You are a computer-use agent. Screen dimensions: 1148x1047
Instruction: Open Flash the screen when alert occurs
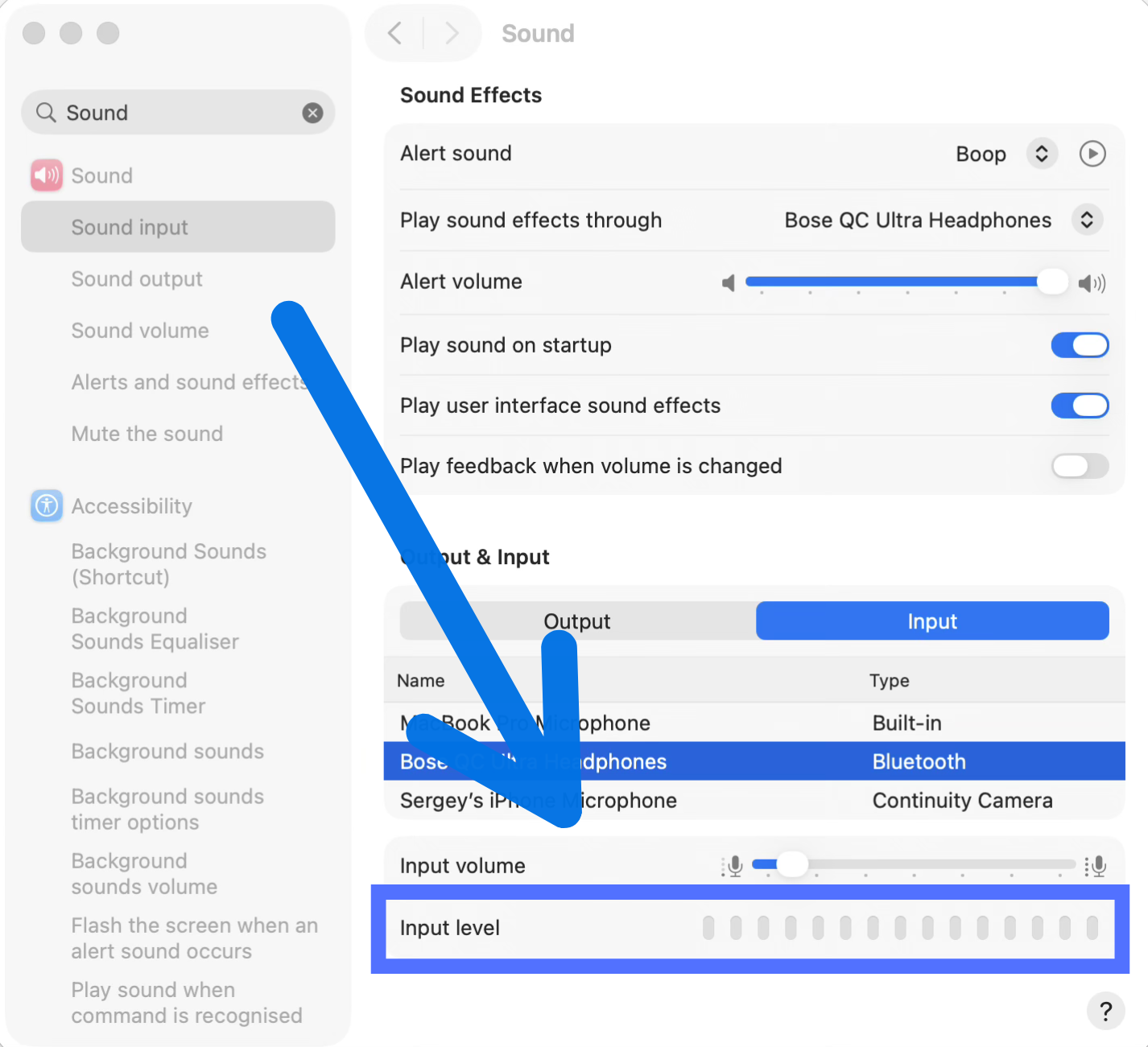(194, 938)
